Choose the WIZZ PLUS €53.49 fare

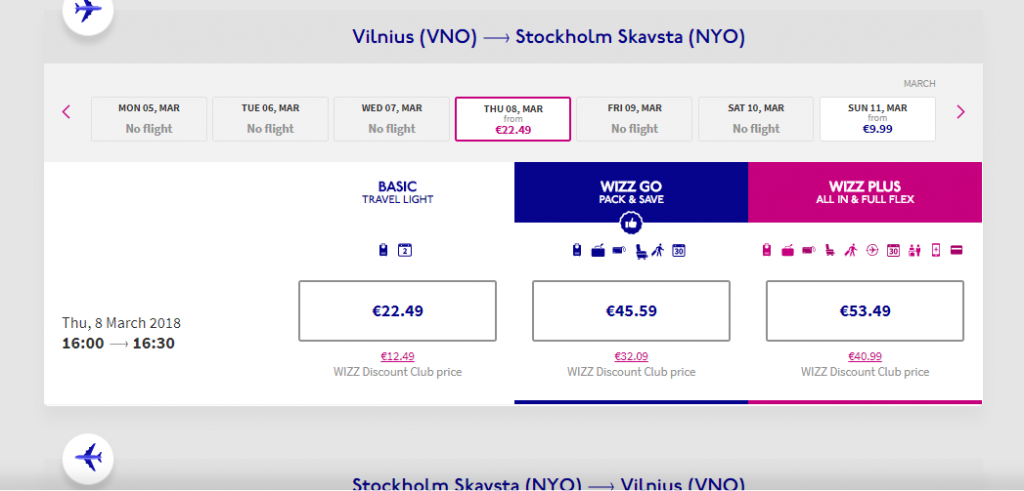coord(865,311)
